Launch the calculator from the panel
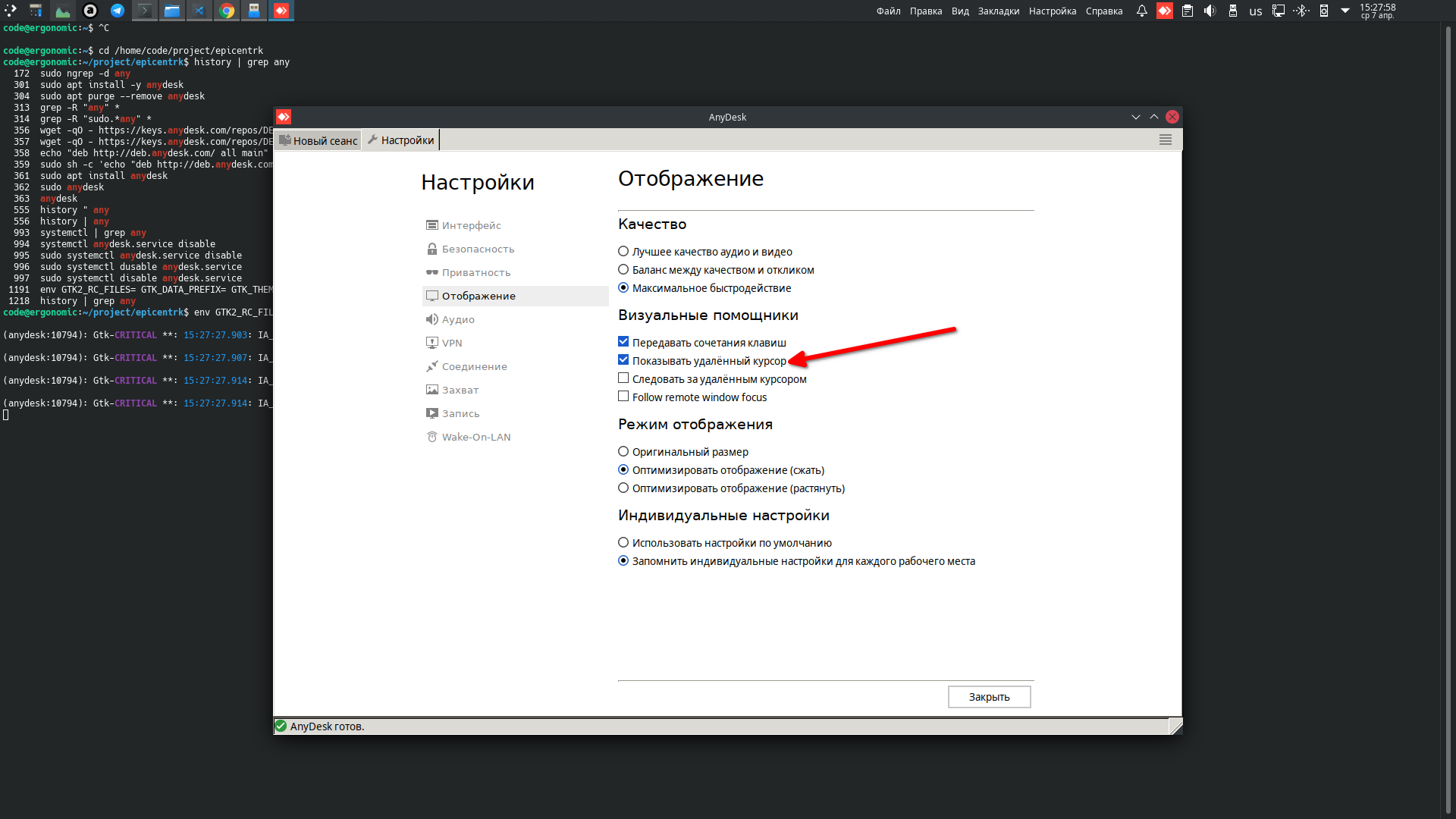The height and width of the screenshot is (819, 1456). click(x=36, y=11)
